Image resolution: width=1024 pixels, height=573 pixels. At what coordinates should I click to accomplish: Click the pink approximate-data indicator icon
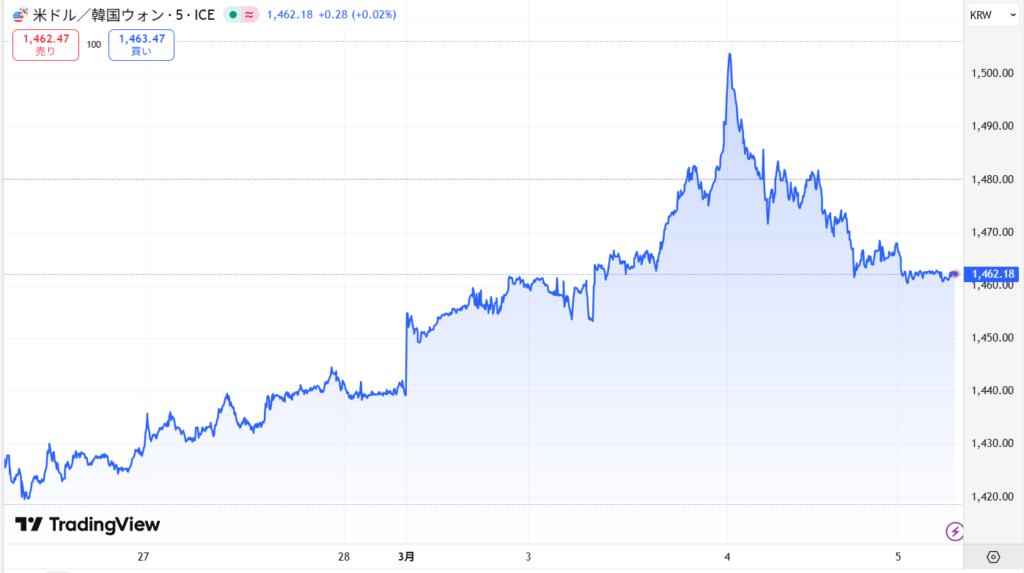click(248, 15)
